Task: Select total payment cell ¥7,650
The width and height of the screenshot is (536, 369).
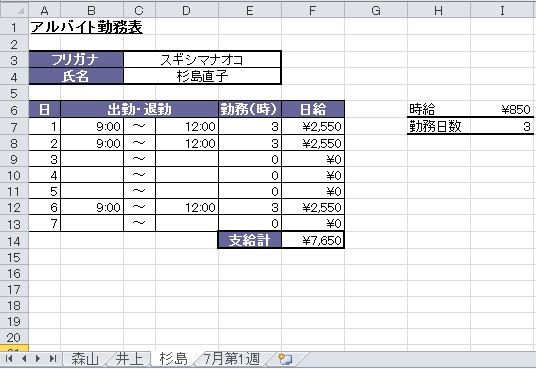Action: [x=313, y=240]
